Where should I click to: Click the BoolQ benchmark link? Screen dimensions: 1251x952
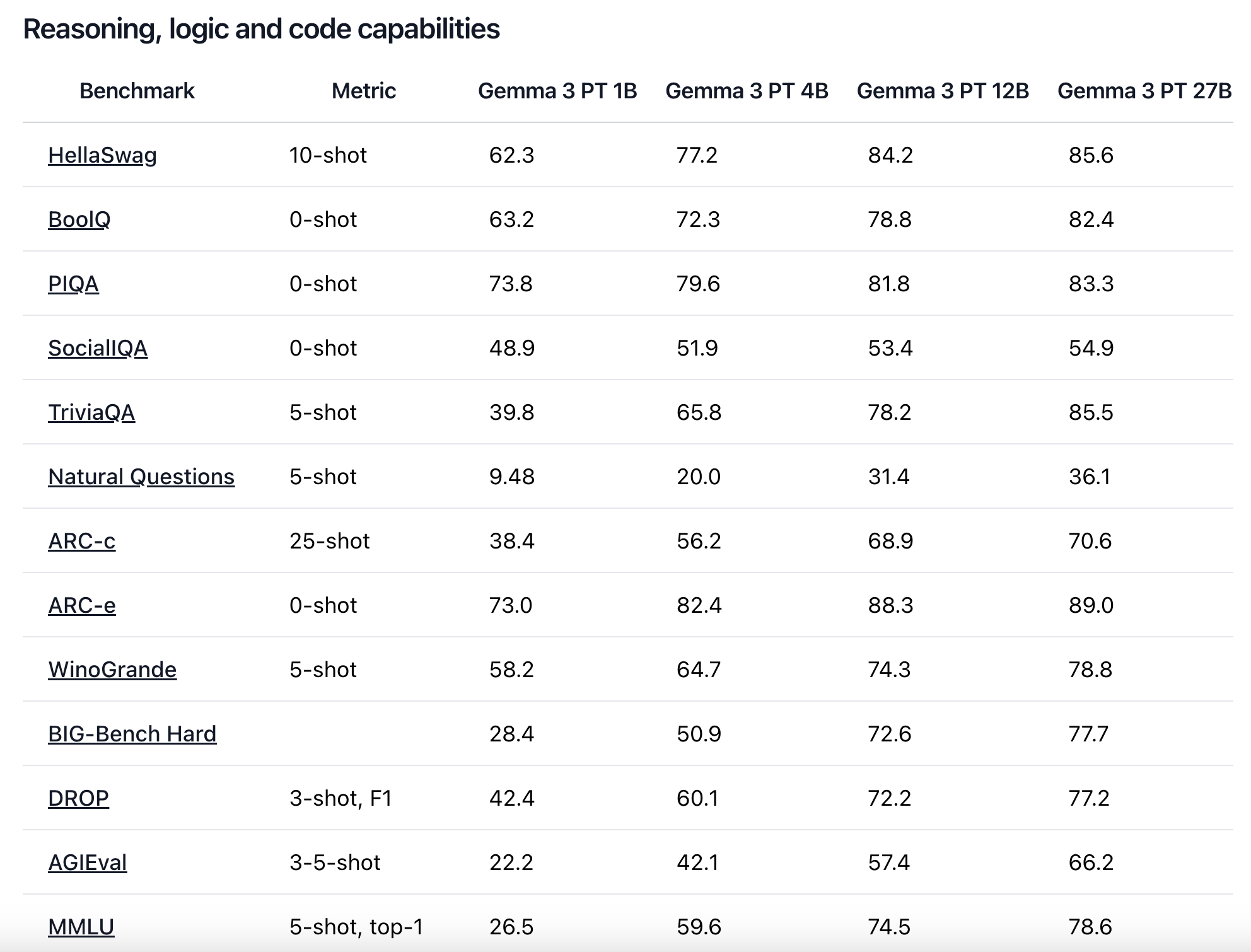click(x=79, y=219)
